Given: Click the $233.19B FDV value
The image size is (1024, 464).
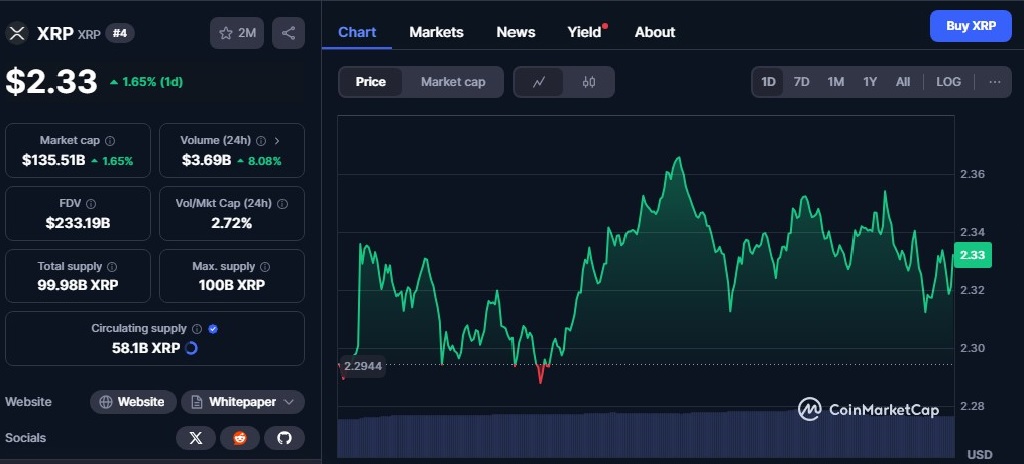Looking at the screenshot, I should [x=78, y=223].
